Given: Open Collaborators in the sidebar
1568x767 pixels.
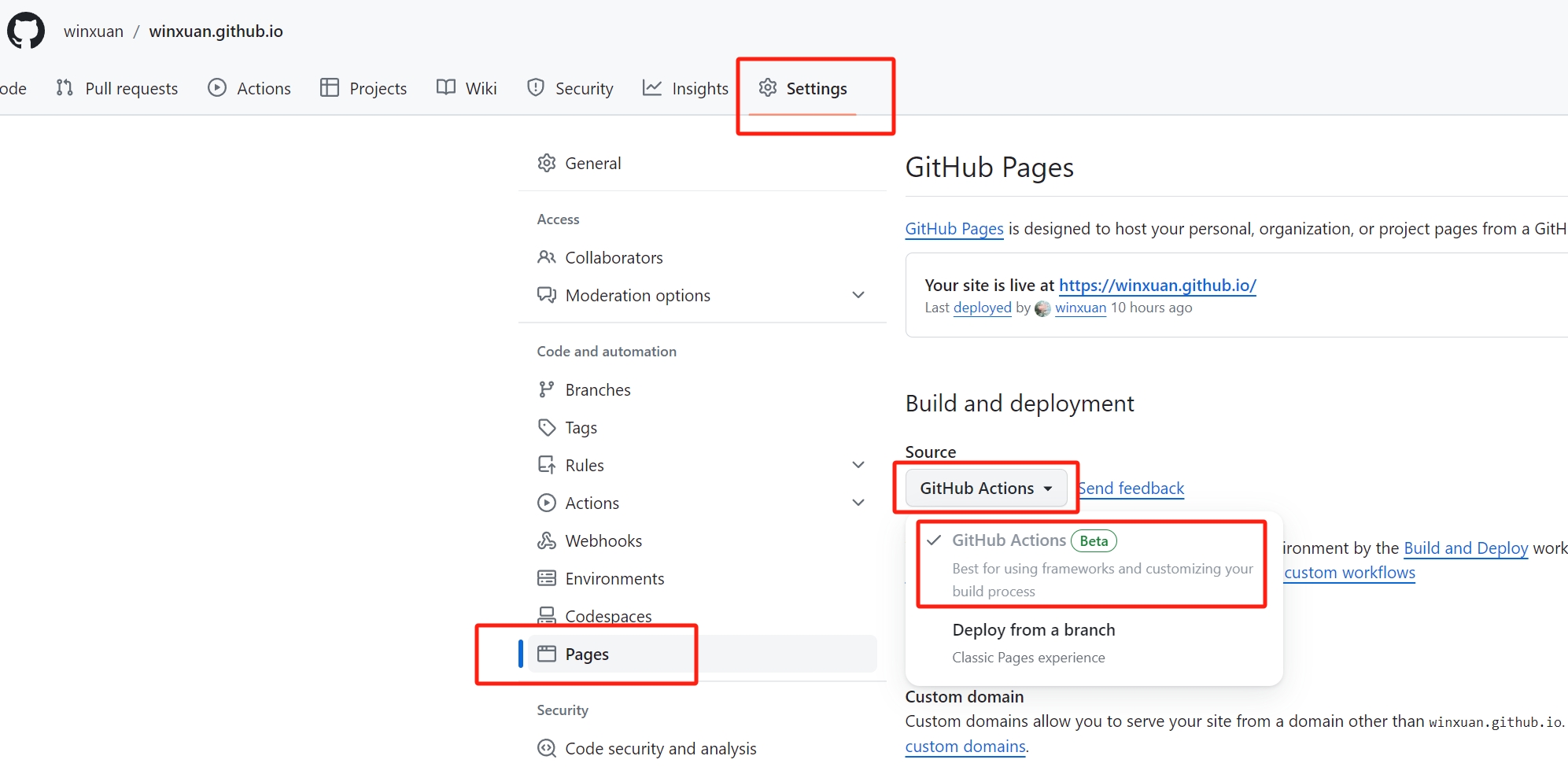Looking at the screenshot, I should pos(613,257).
